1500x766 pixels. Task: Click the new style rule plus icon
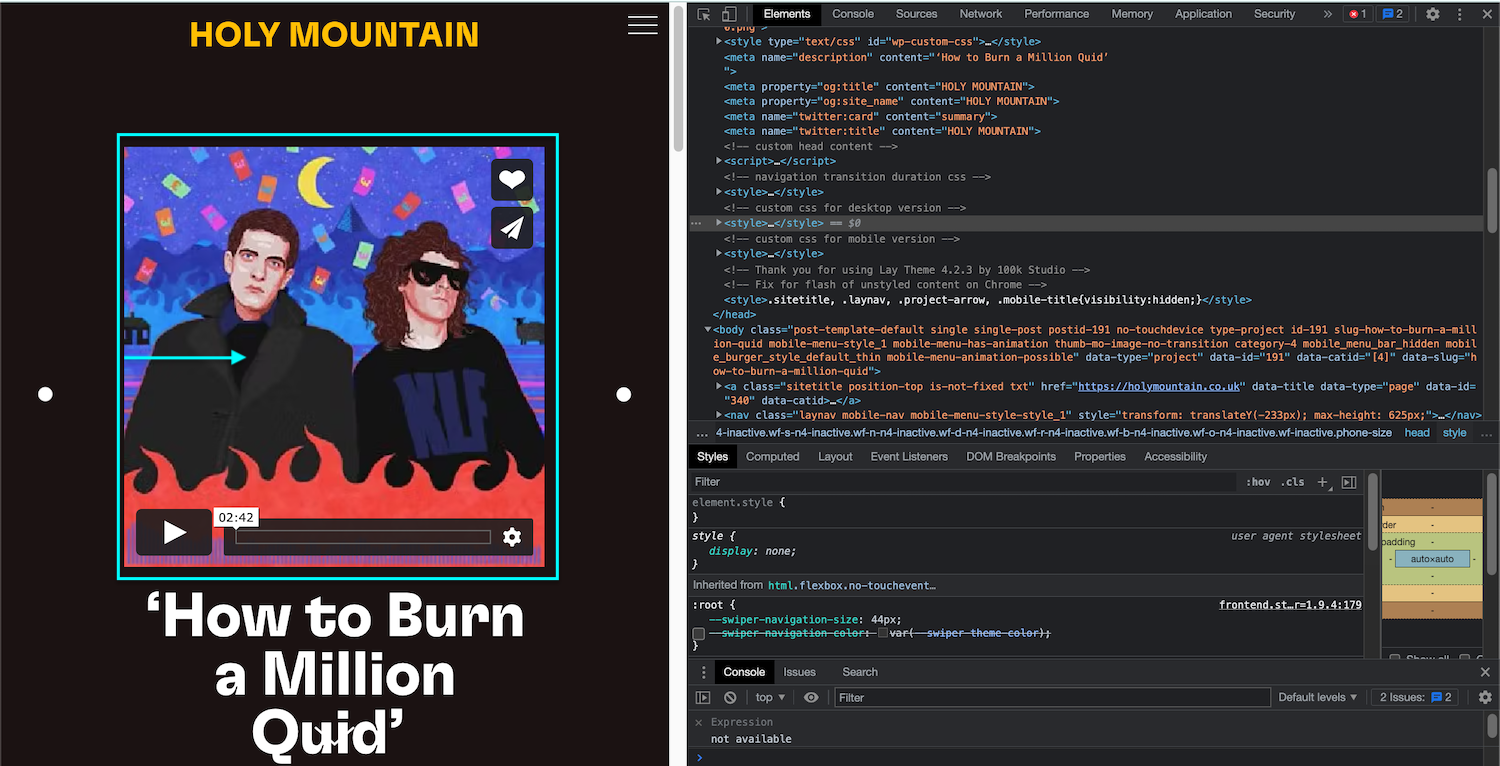(x=1322, y=482)
